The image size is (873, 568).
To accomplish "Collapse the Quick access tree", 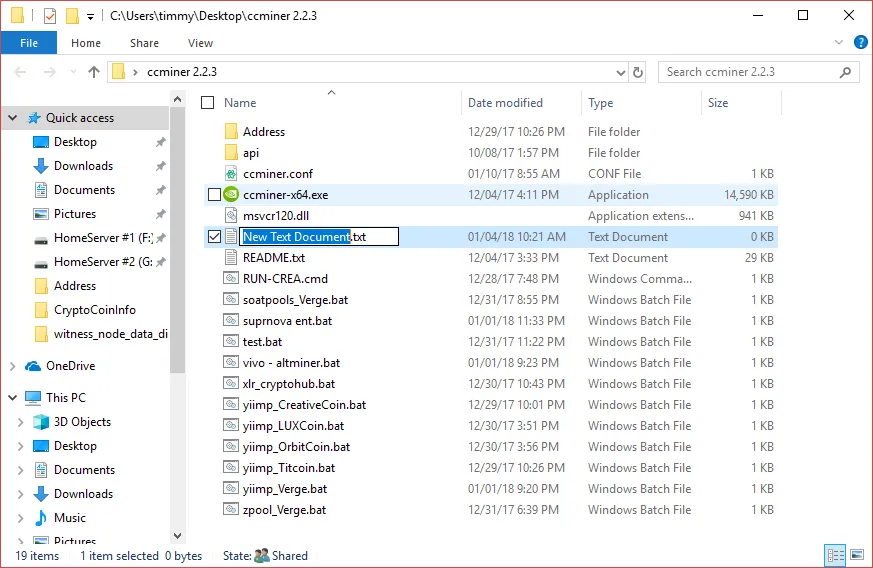I will coord(12,118).
